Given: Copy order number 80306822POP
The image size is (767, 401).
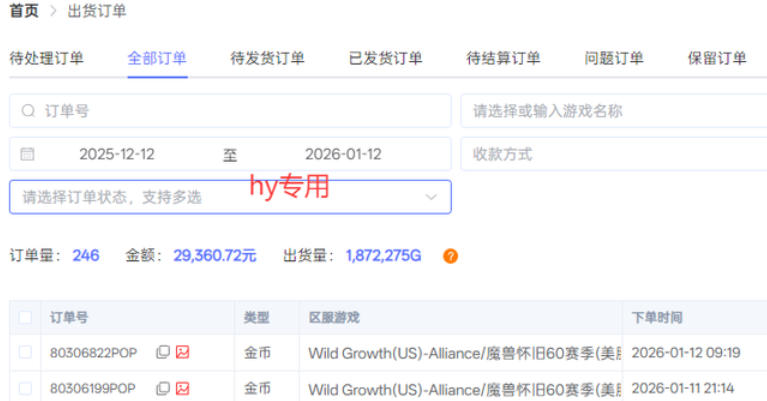Looking at the screenshot, I should tap(163, 352).
